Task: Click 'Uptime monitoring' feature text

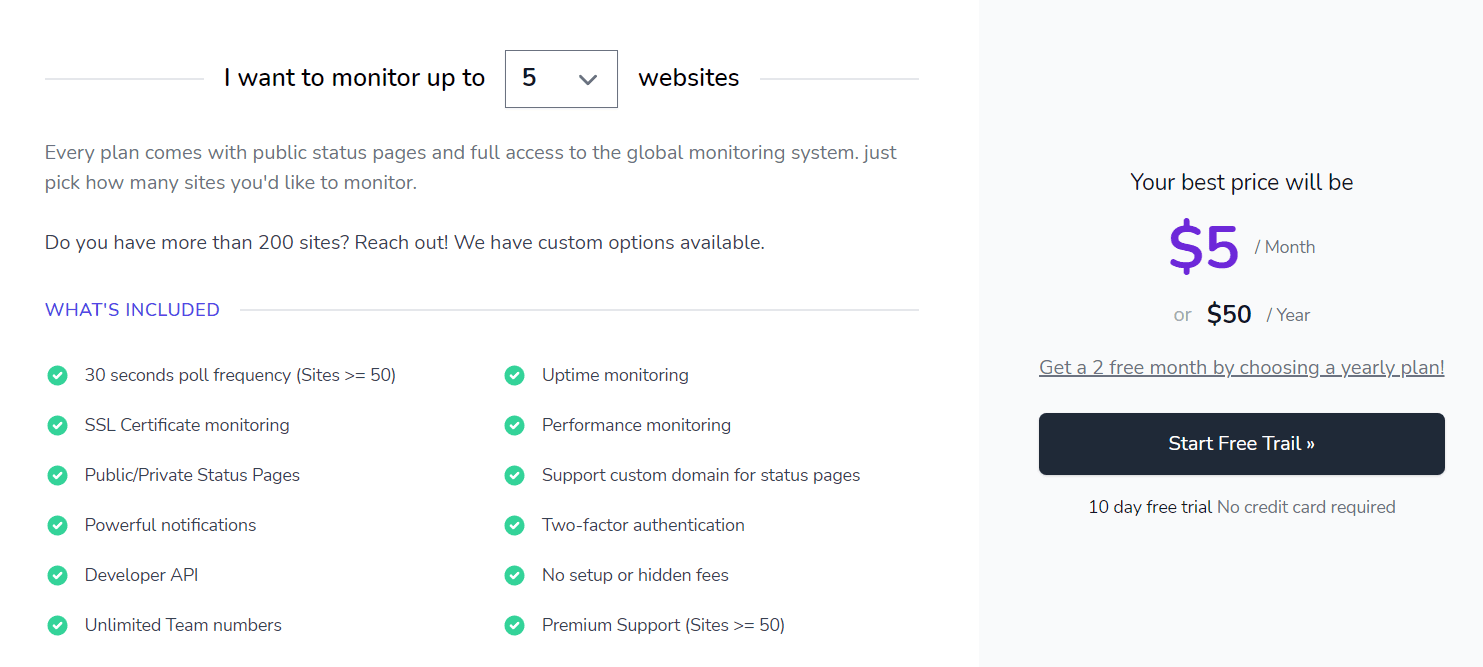Action: 615,375
